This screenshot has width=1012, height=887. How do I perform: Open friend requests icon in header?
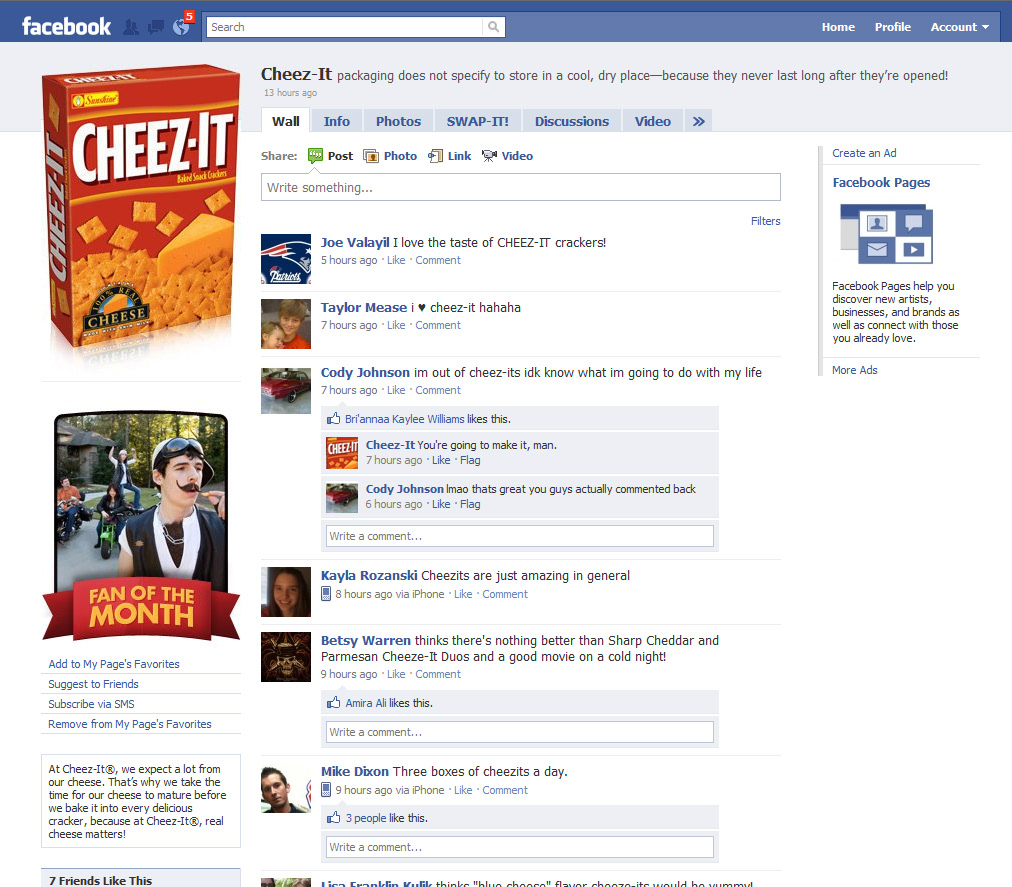[131, 27]
